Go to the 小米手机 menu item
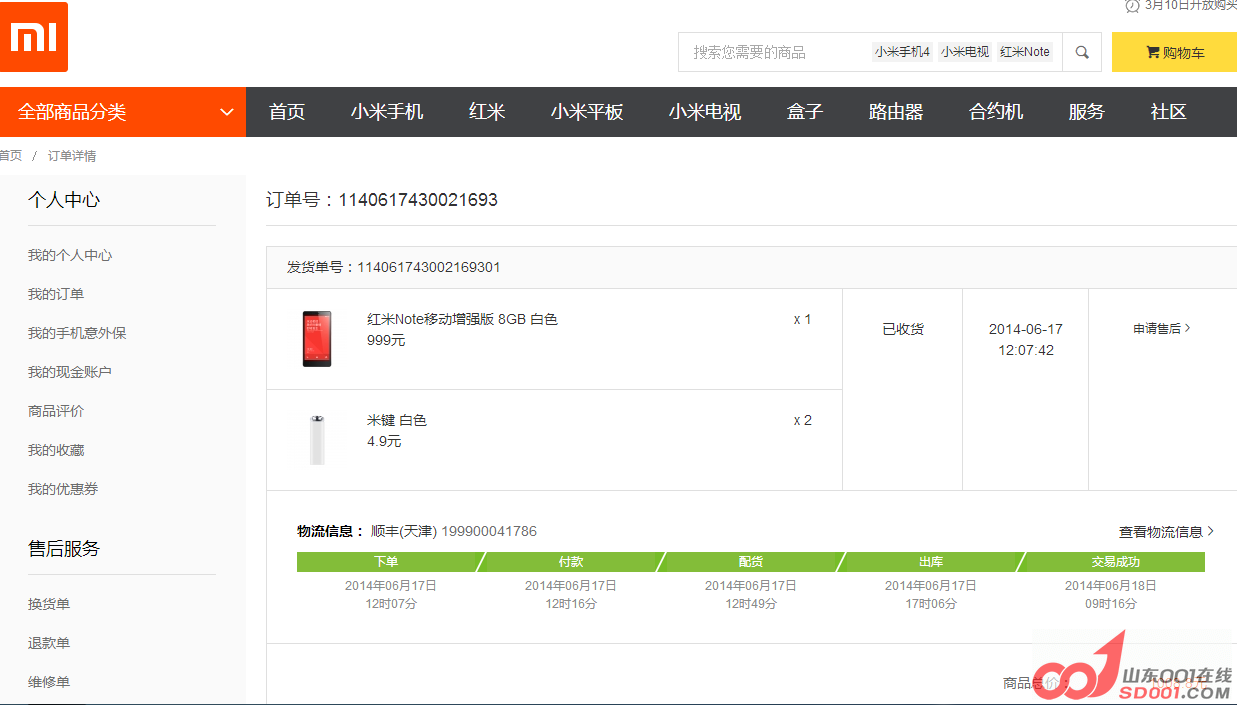Image resolution: width=1237 pixels, height=705 pixels. click(x=387, y=112)
